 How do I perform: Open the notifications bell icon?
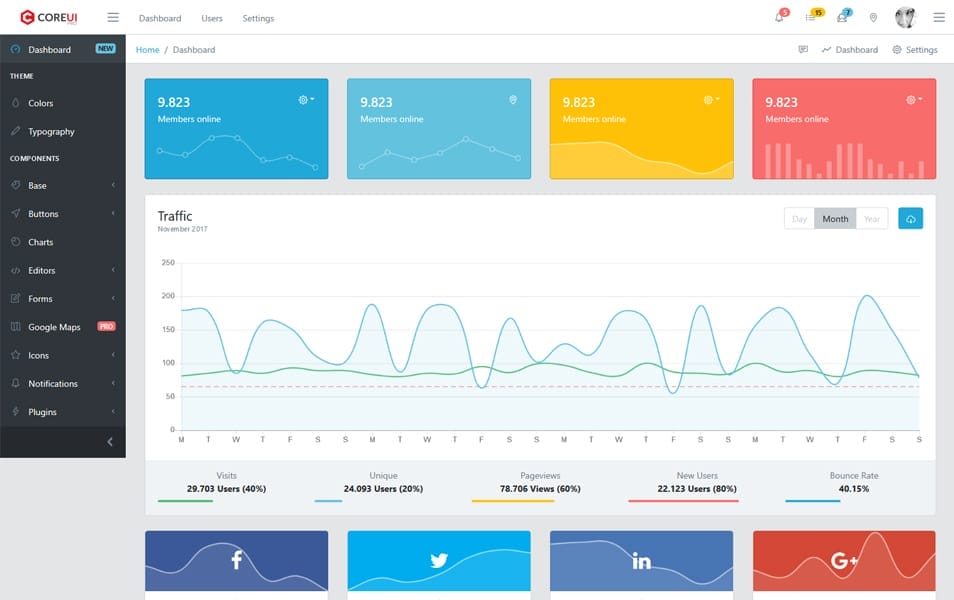tap(778, 17)
